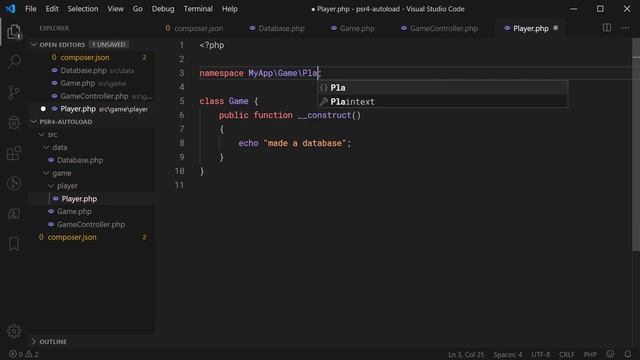Click unsaved dot on Player.php tab

(x=556, y=28)
